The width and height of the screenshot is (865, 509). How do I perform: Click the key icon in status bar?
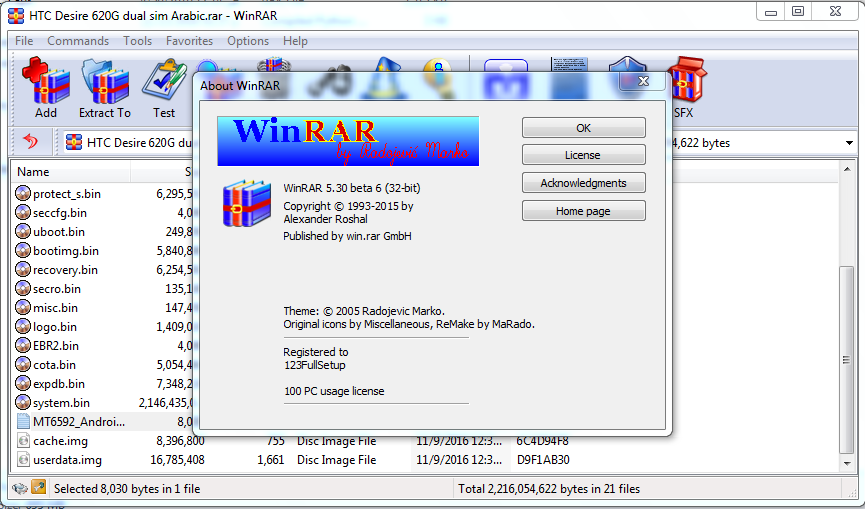click(x=39, y=487)
